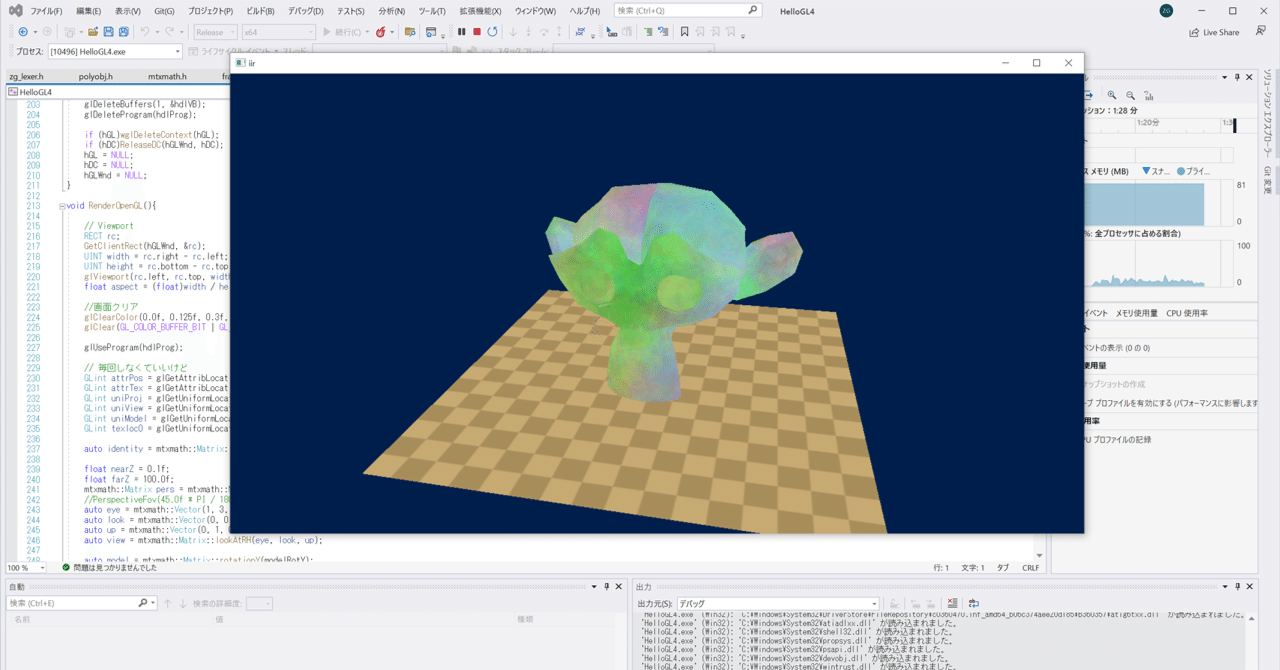Click the Open File folder icon

tap(92, 32)
